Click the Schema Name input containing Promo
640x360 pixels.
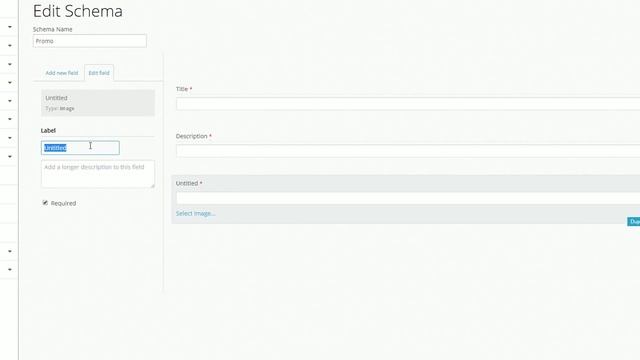click(90, 41)
